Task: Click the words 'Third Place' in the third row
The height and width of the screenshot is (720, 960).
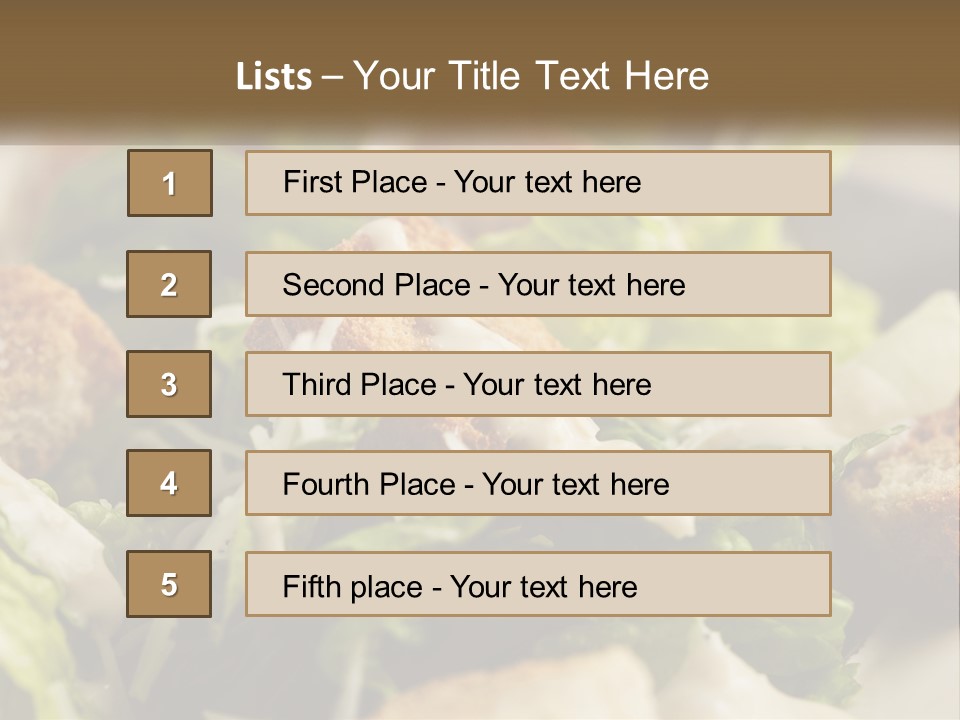Action: (359, 384)
